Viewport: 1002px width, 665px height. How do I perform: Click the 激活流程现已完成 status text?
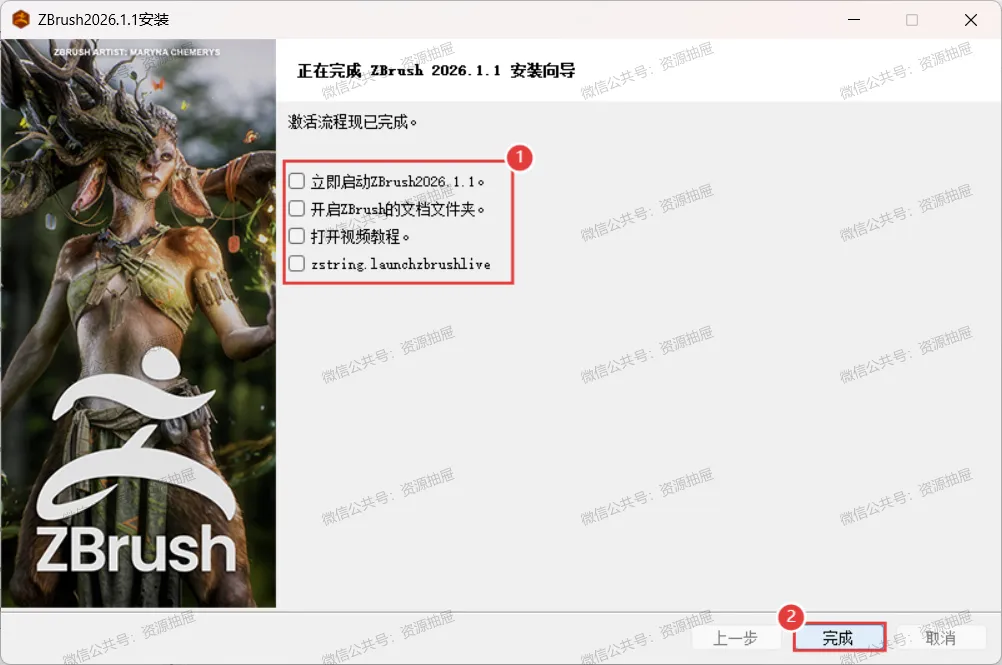click(x=353, y=122)
